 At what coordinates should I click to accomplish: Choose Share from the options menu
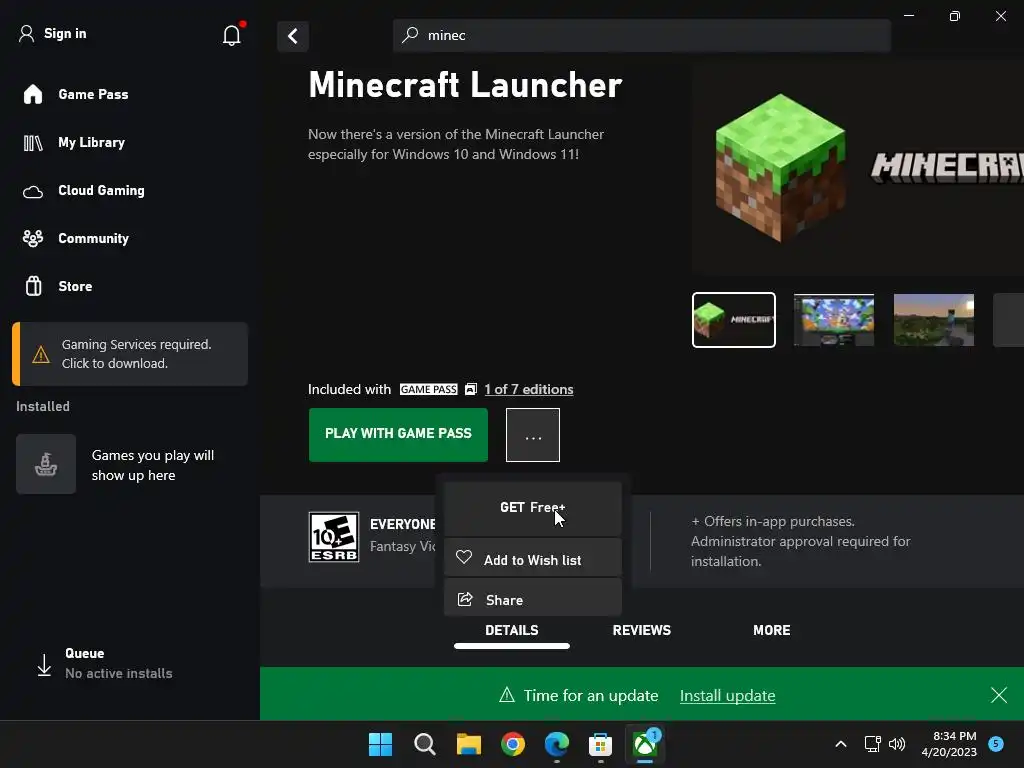click(x=533, y=599)
